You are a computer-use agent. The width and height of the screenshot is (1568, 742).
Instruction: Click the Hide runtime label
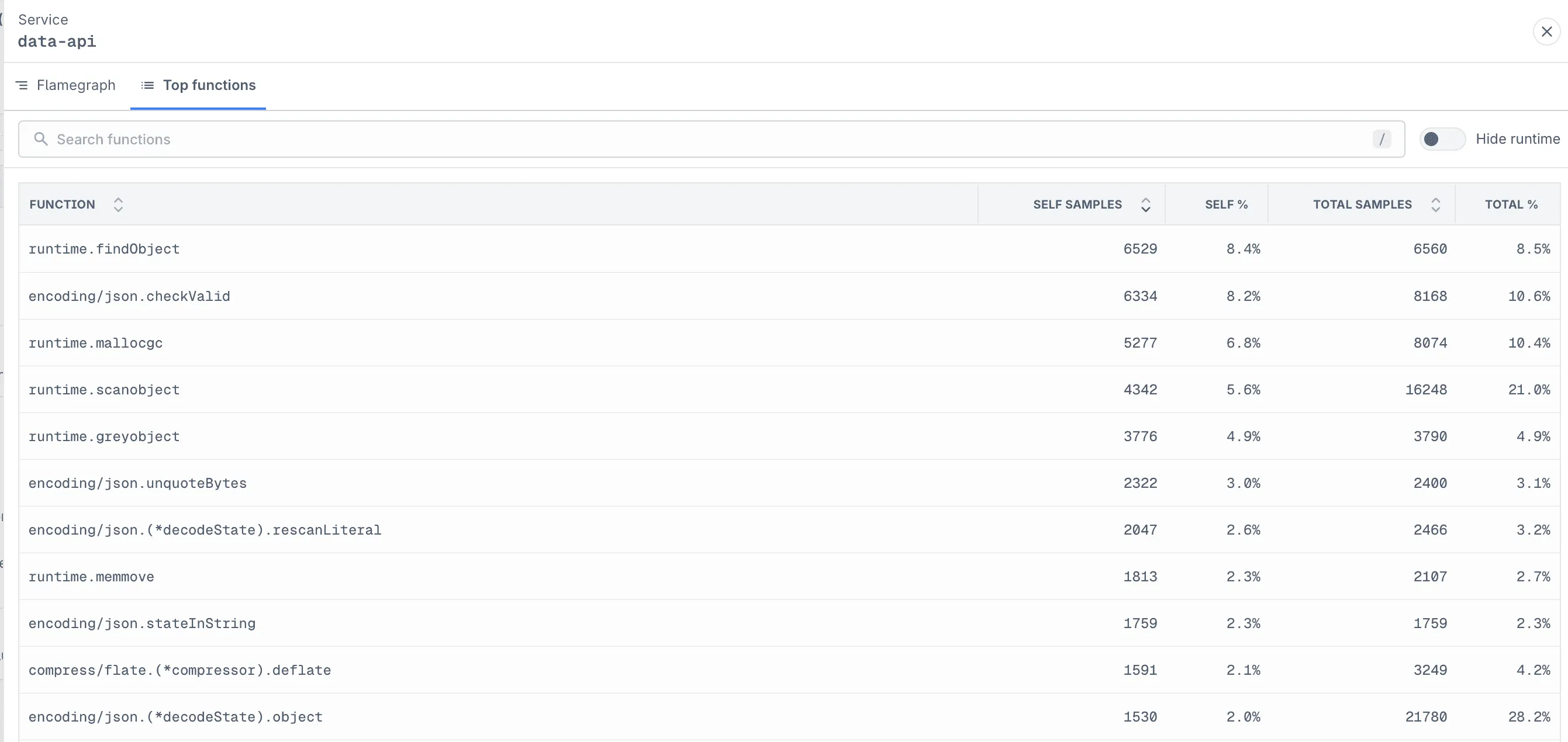pyautogui.click(x=1518, y=139)
